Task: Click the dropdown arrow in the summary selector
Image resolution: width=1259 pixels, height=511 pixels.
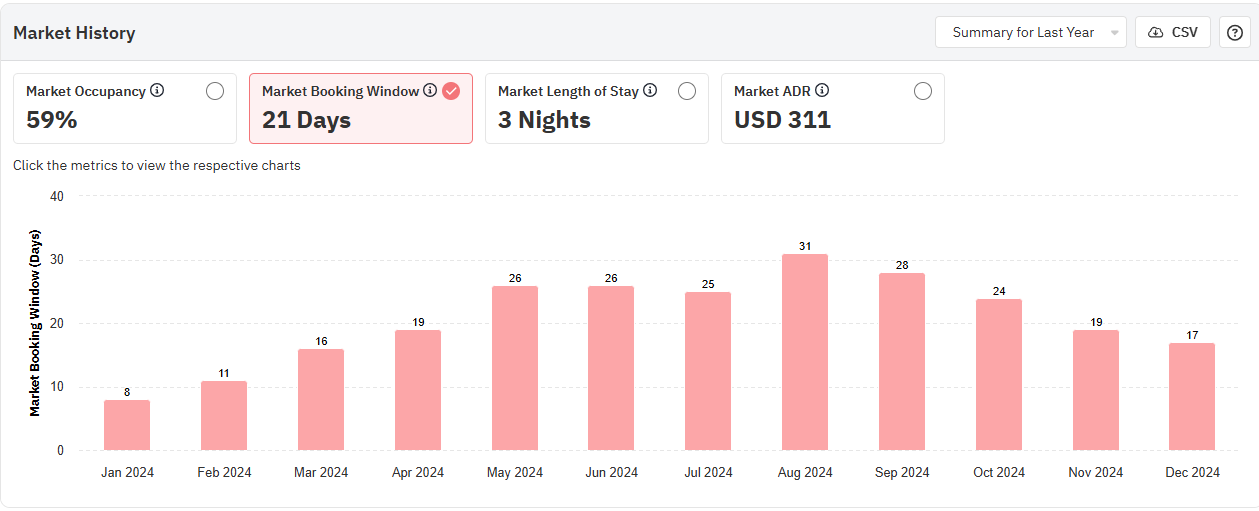Action: tap(1115, 33)
